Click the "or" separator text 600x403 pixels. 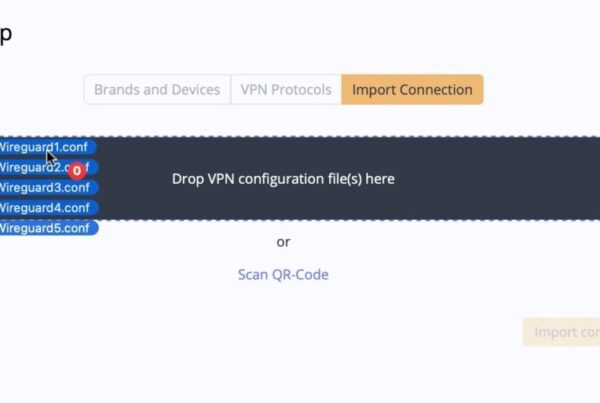point(283,241)
